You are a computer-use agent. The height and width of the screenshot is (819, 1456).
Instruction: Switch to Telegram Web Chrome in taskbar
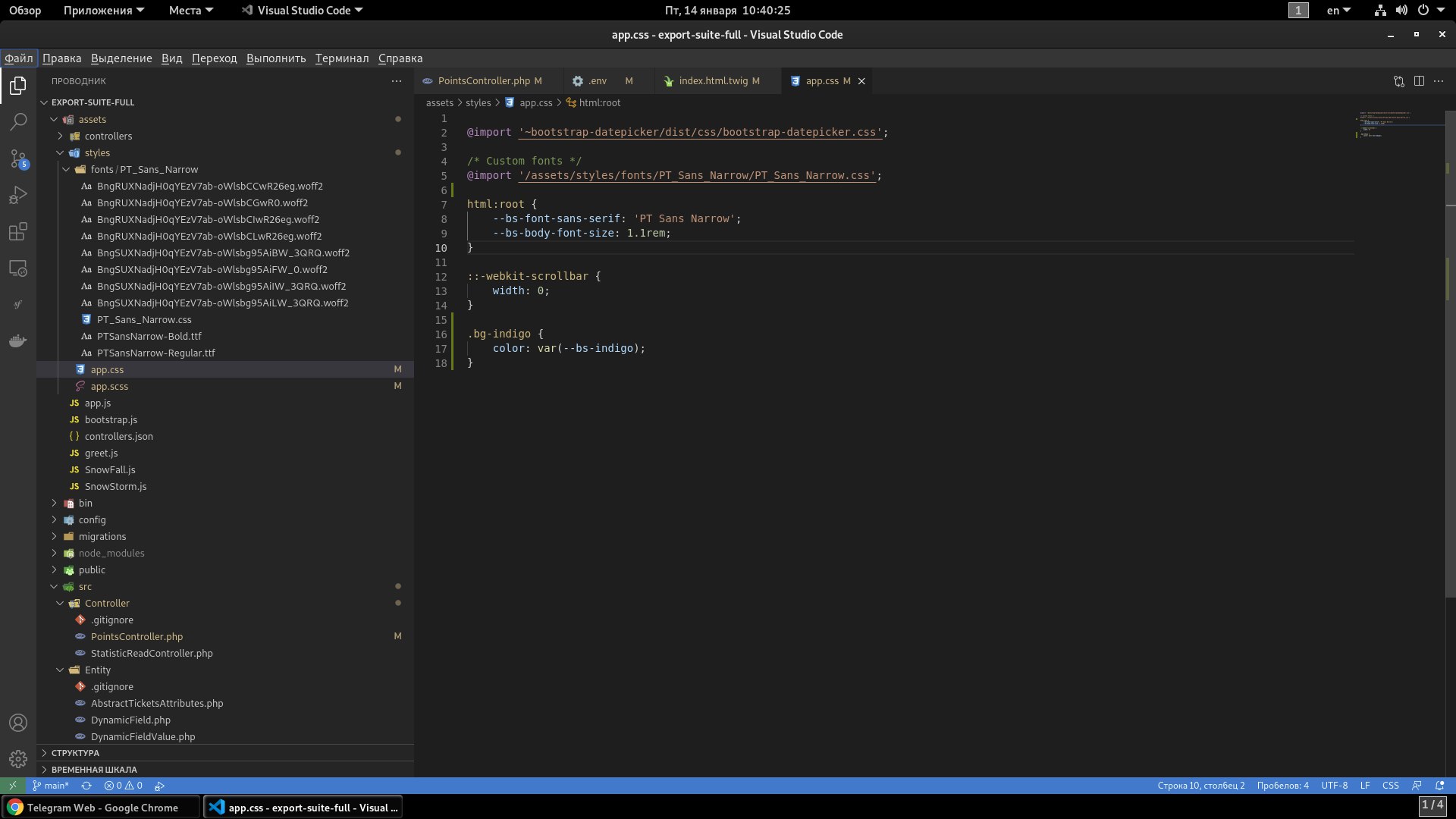tap(102, 808)
